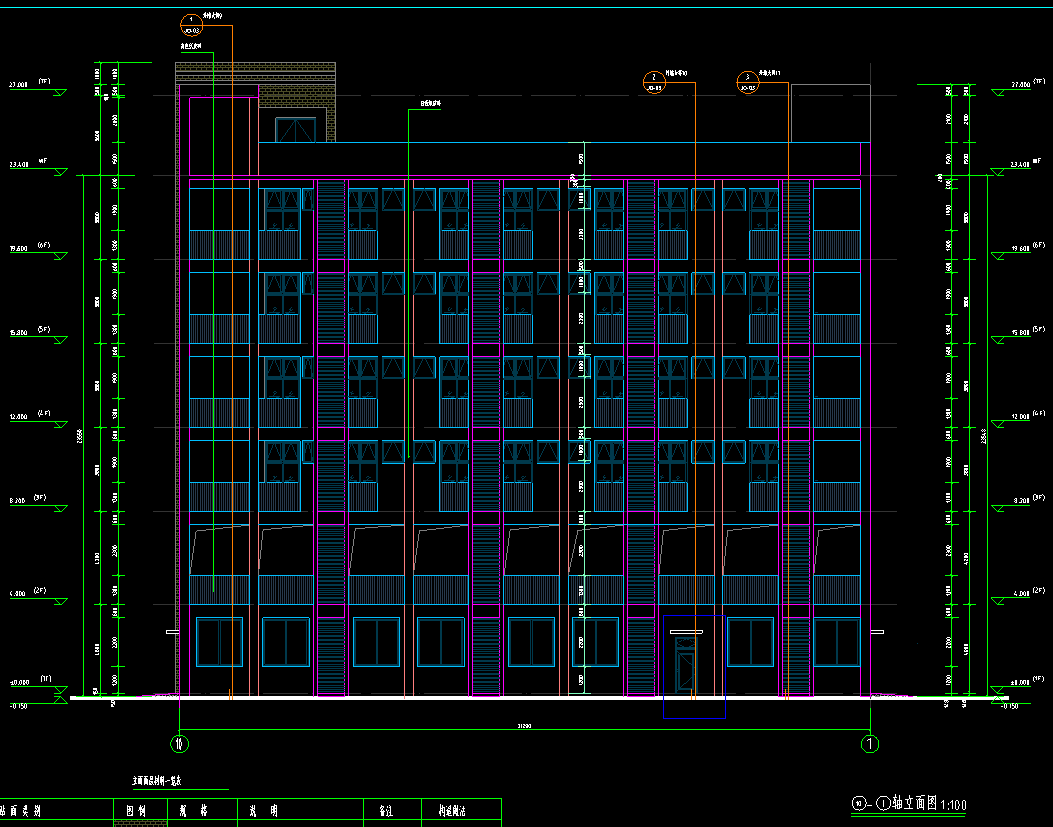Select the leftmost ground floor window
The image size is (1053, 827).
tap(219, 642)
